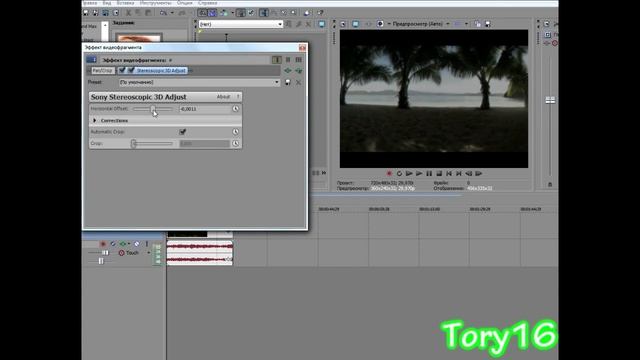Solo the audio track

pyautogui.click(x=147, y=244)
